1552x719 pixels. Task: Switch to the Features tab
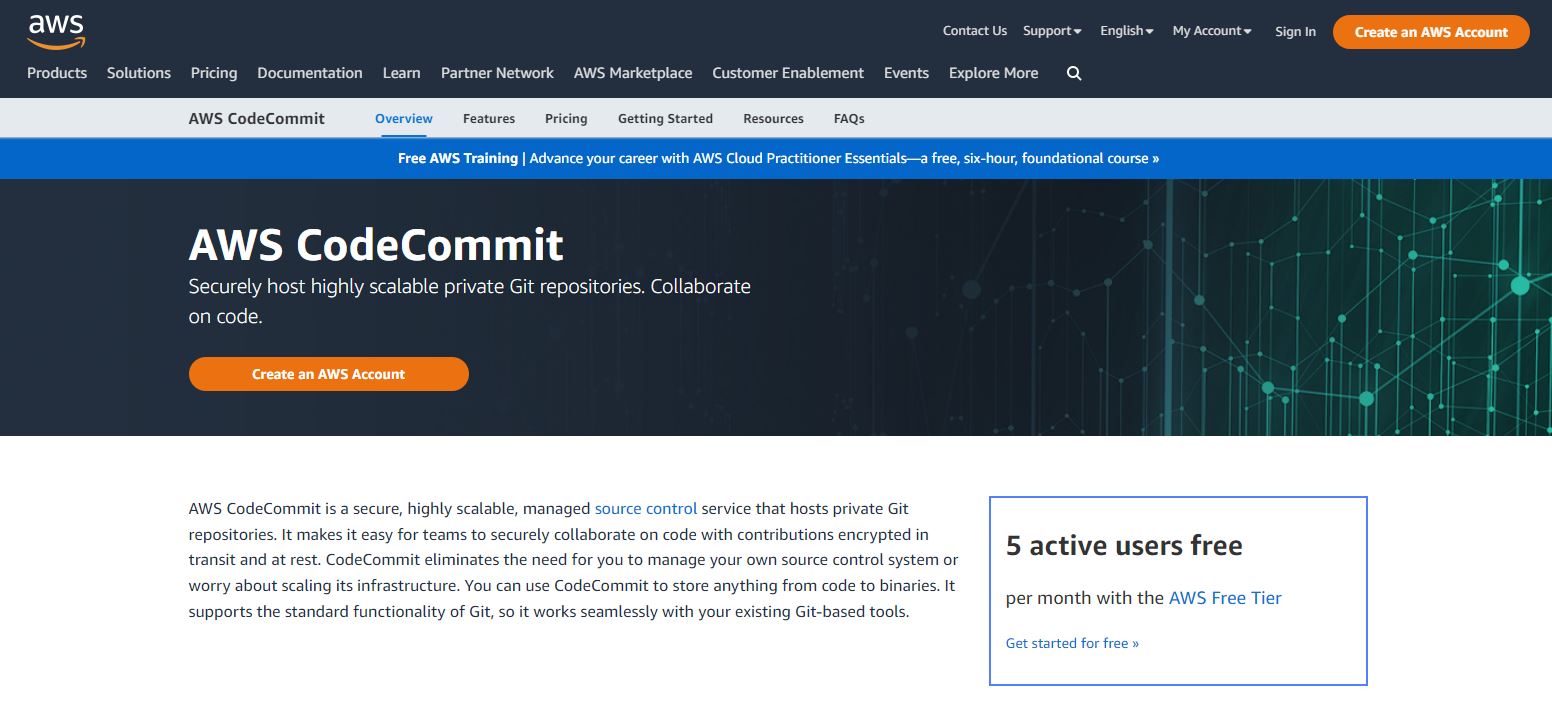tap(489, 118)
